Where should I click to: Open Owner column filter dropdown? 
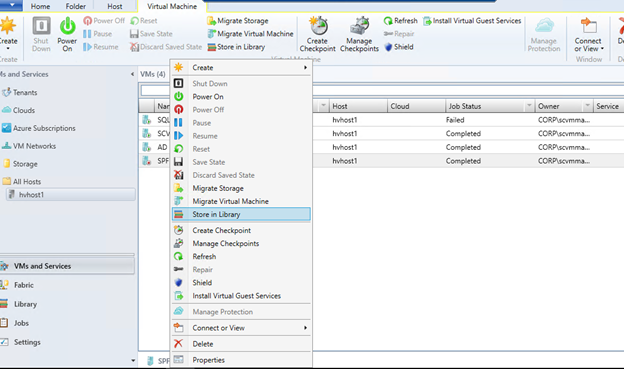pos(587,106)
